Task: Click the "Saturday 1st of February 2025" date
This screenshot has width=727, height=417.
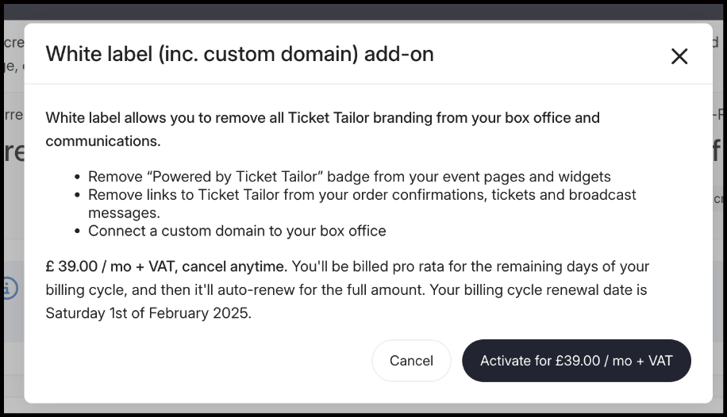Action: pyautogui.click(x=148, y=313)
